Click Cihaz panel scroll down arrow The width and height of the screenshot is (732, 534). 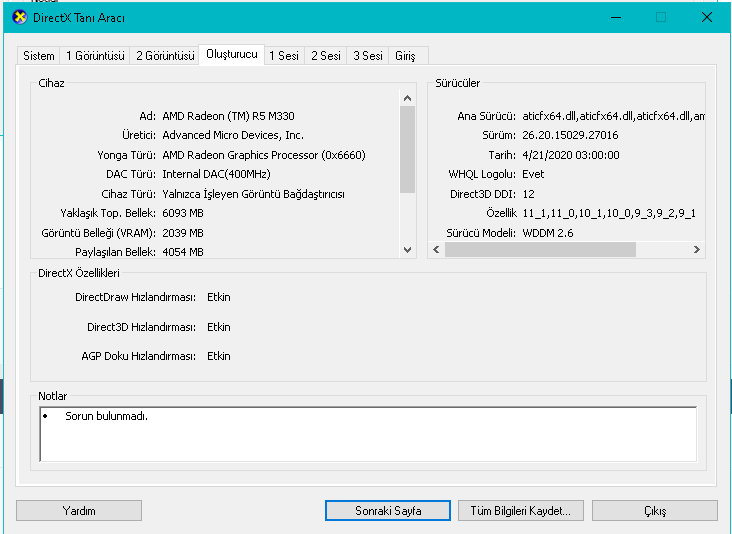408,250
